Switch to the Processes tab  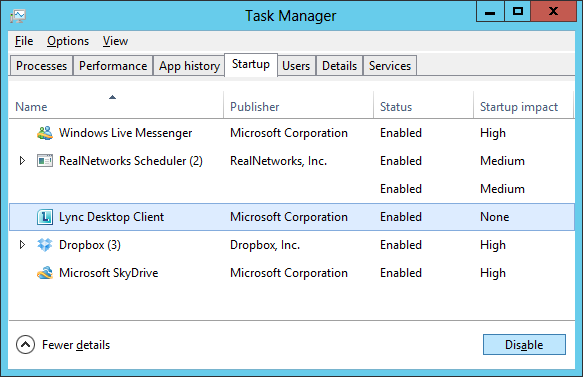tap(41, 66)
